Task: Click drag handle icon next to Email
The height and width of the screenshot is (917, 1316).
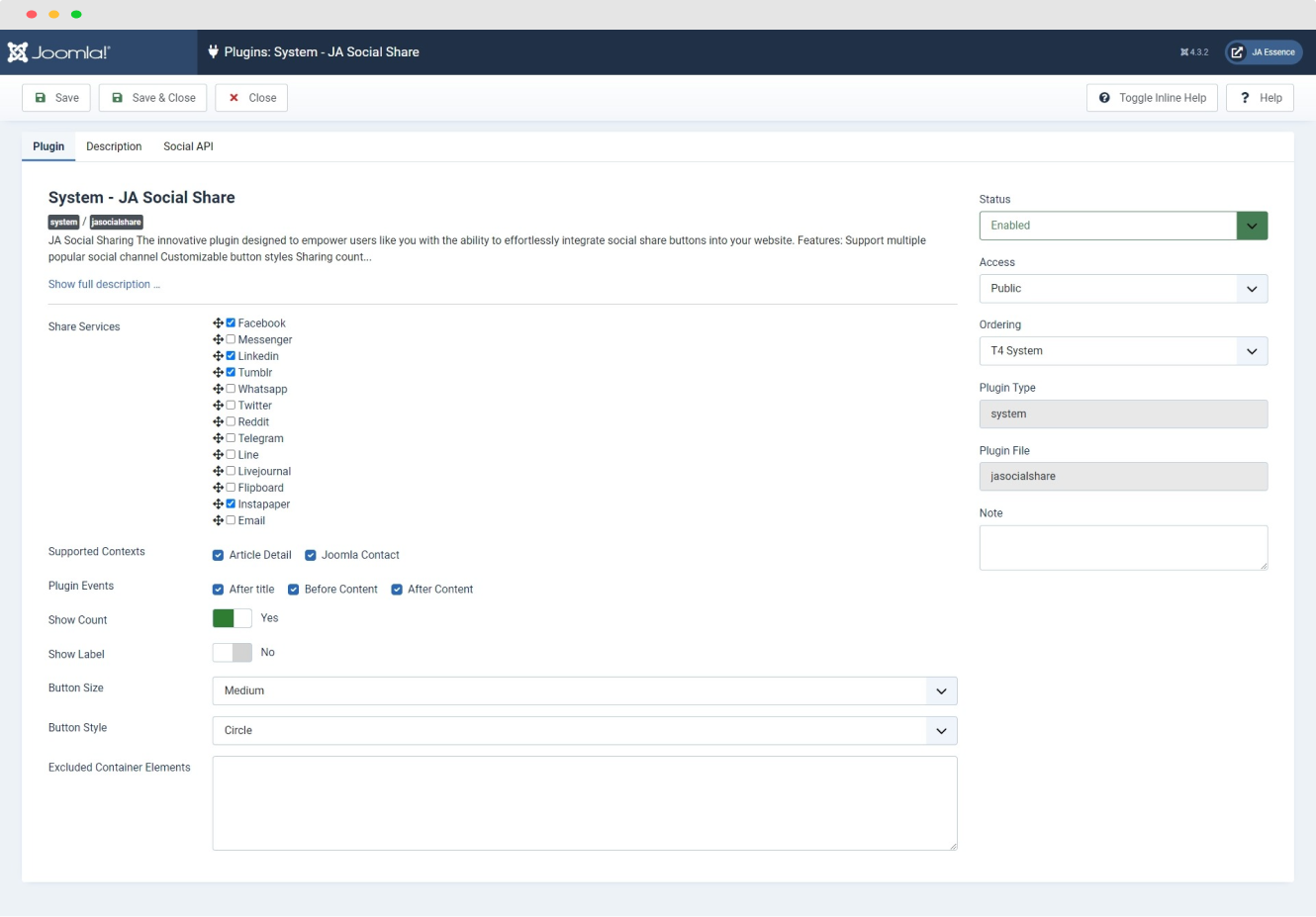Action: pos(218,520)
